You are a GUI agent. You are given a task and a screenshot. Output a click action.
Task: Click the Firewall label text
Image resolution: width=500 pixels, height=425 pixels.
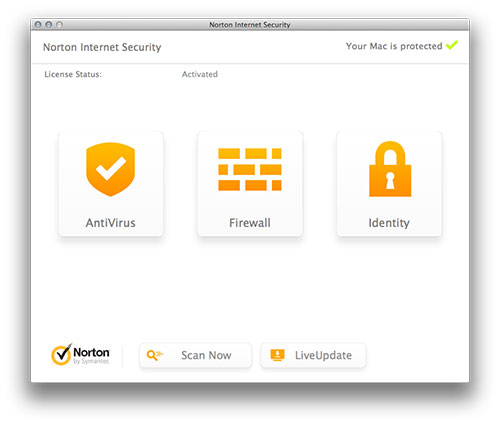click(x=250, y=223)
